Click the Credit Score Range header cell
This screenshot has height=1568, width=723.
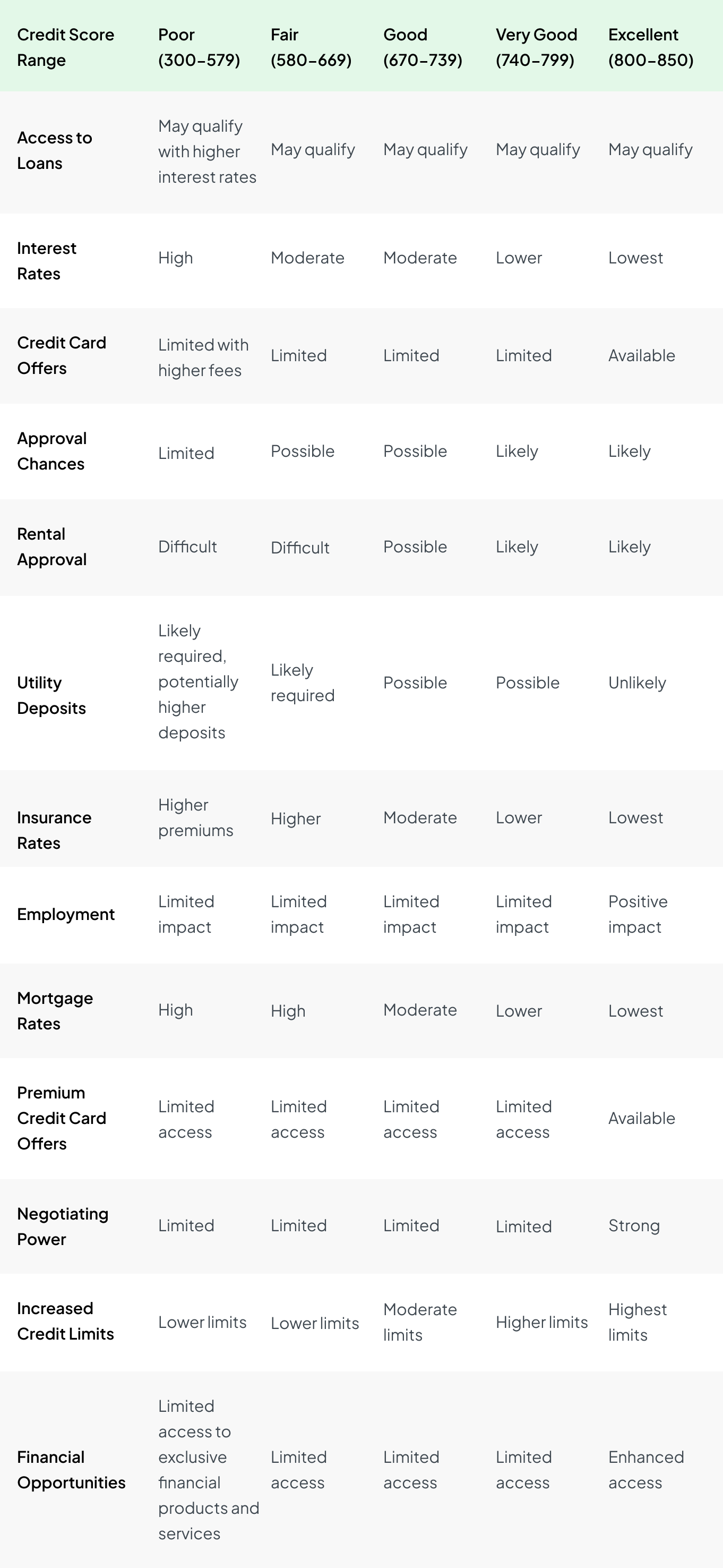pos(66,47)
